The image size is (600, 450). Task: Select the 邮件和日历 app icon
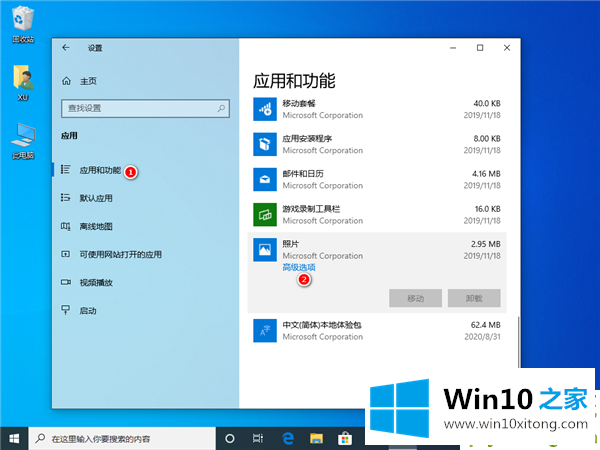coord(265,179)
